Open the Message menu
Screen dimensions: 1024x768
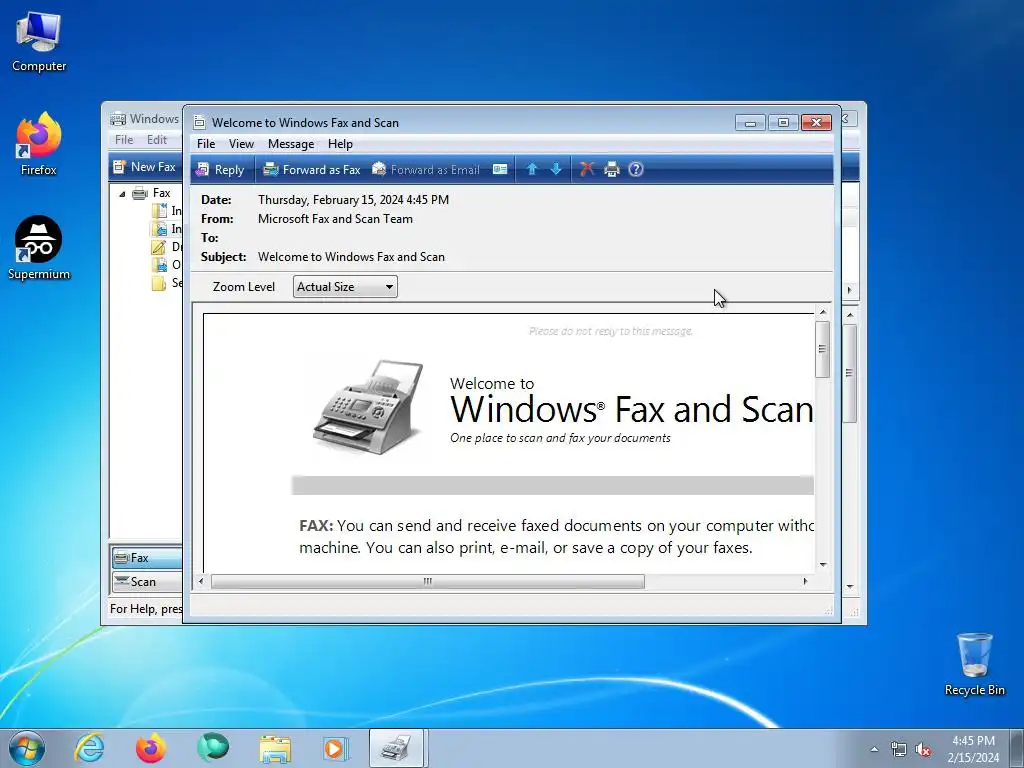(x=291, y=144)
